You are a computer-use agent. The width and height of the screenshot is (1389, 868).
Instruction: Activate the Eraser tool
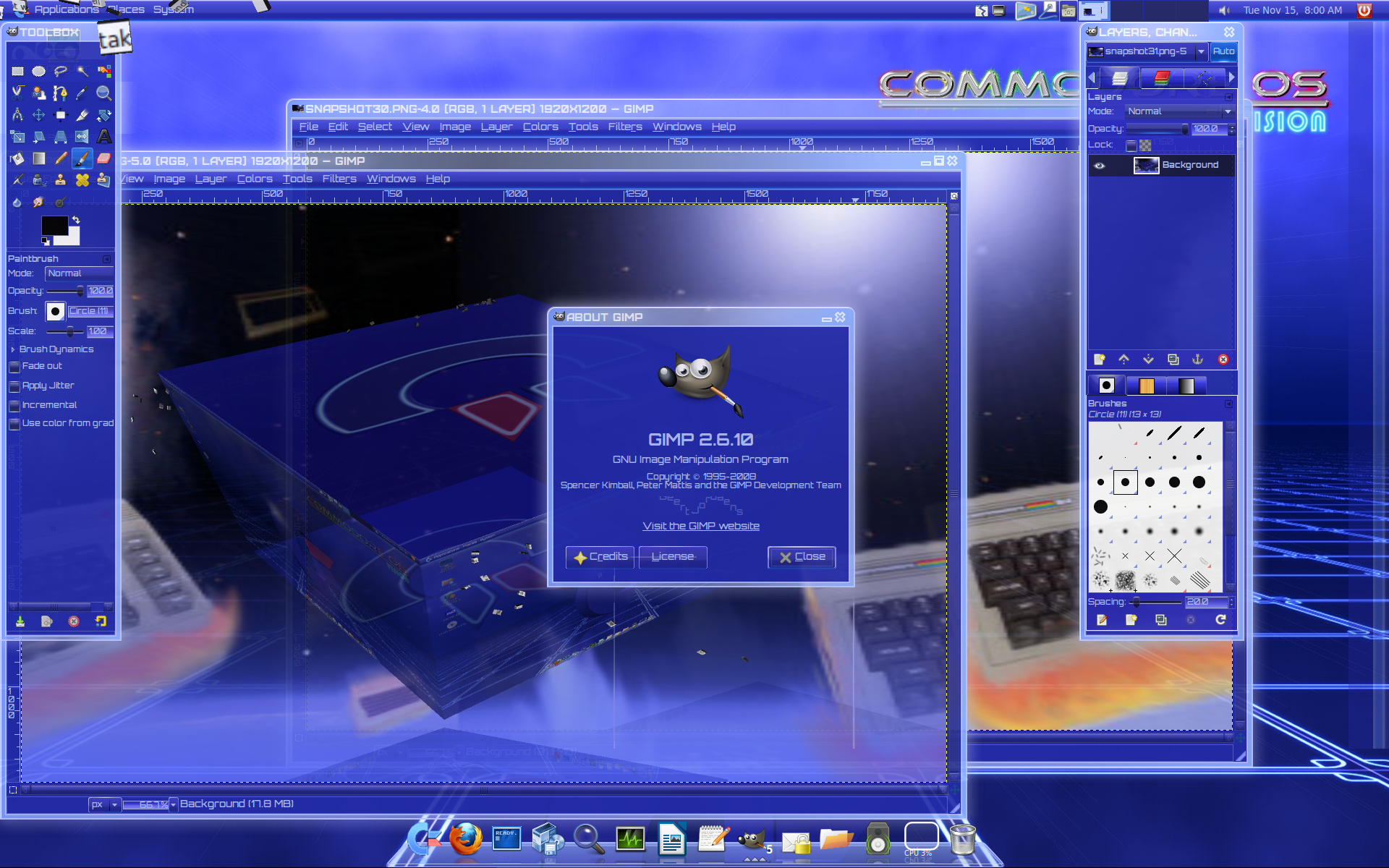tap(104, 158)
